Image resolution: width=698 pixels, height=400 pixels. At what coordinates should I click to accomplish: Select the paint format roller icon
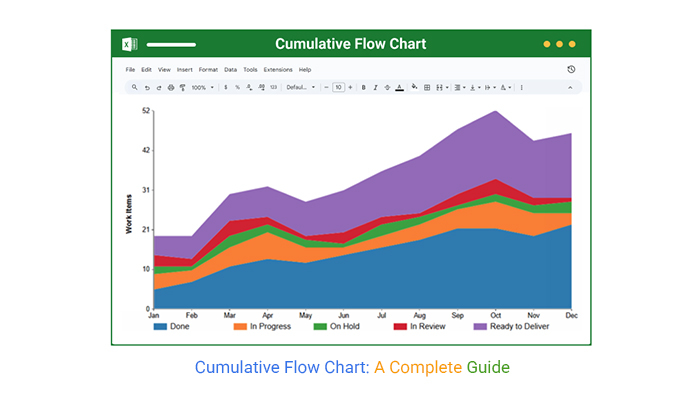(x=182, y=88)
